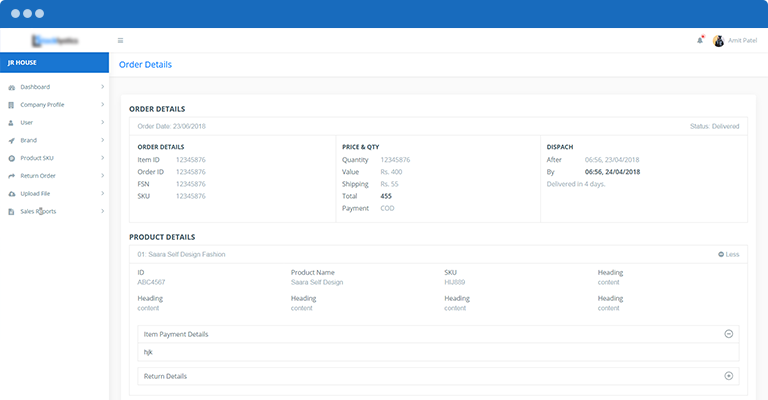Click the Order Details page title
Screen dimensions: 768x400
pyautogui.click(x=145, y=65)
